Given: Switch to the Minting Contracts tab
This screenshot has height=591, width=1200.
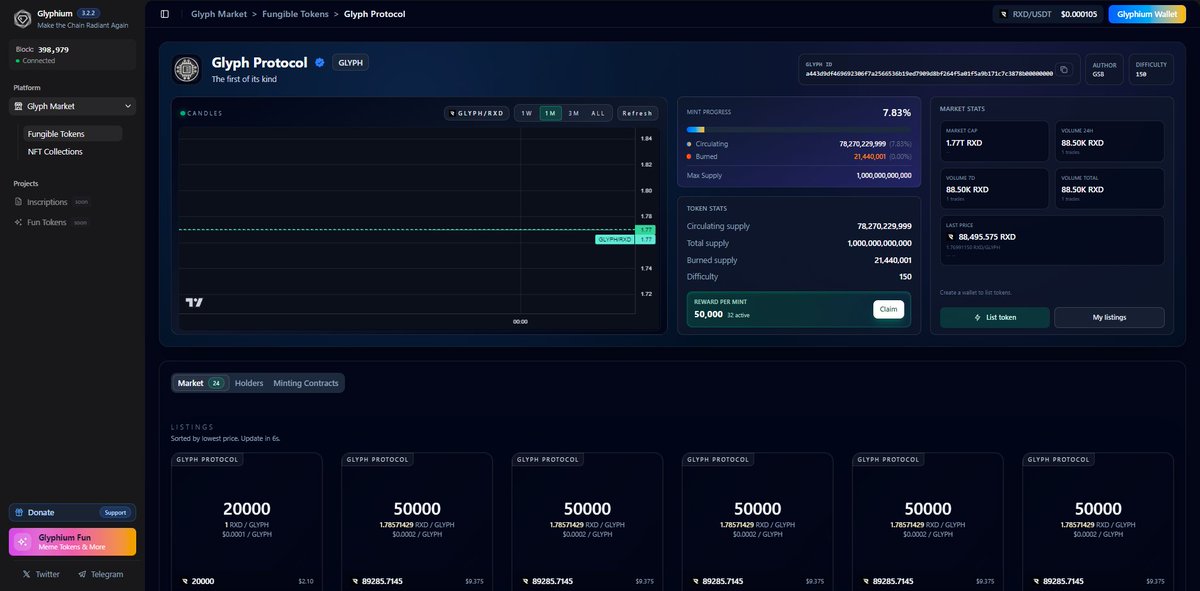Looking at the screenshot, I should click(306, 383).
